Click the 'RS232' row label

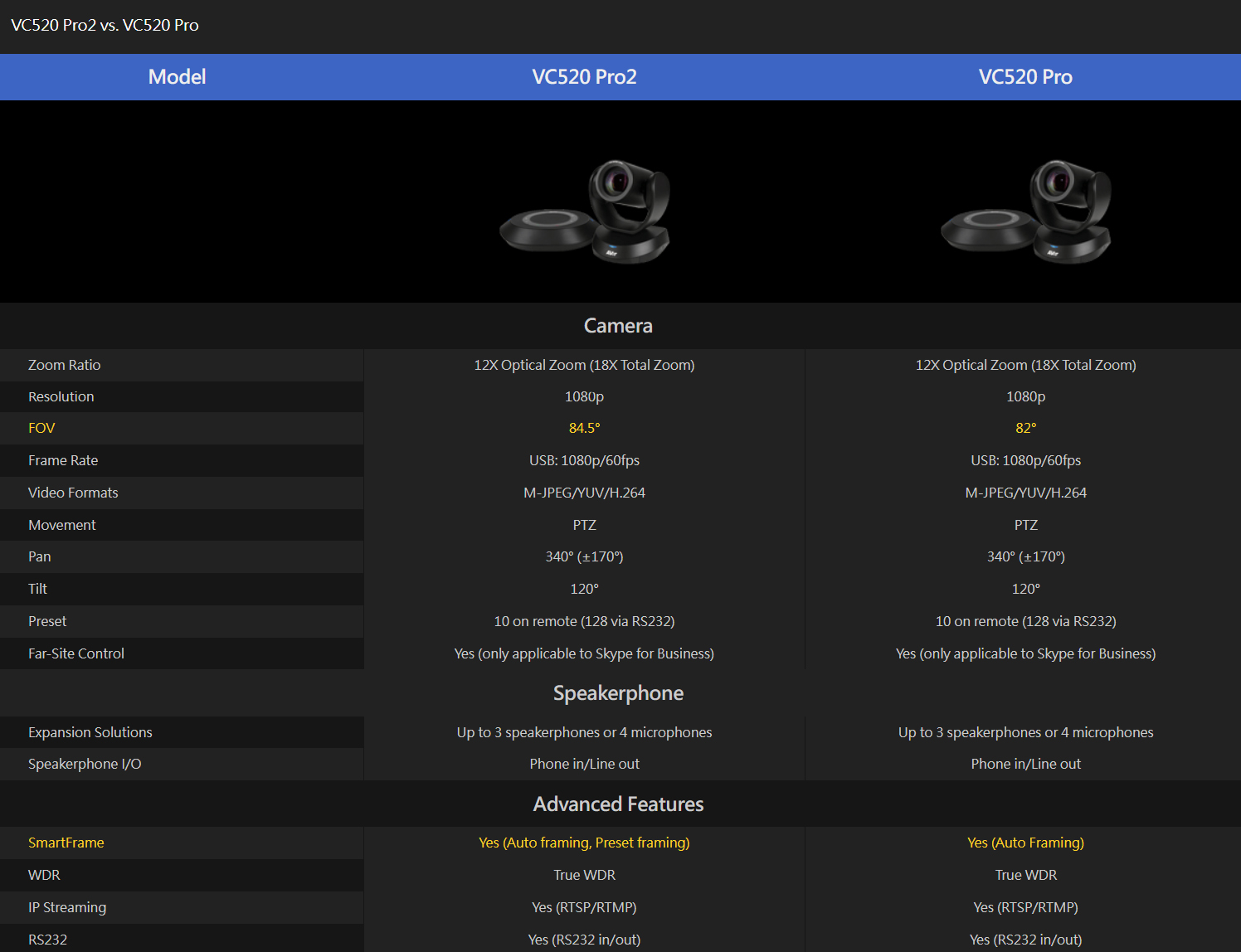point(47,940)
